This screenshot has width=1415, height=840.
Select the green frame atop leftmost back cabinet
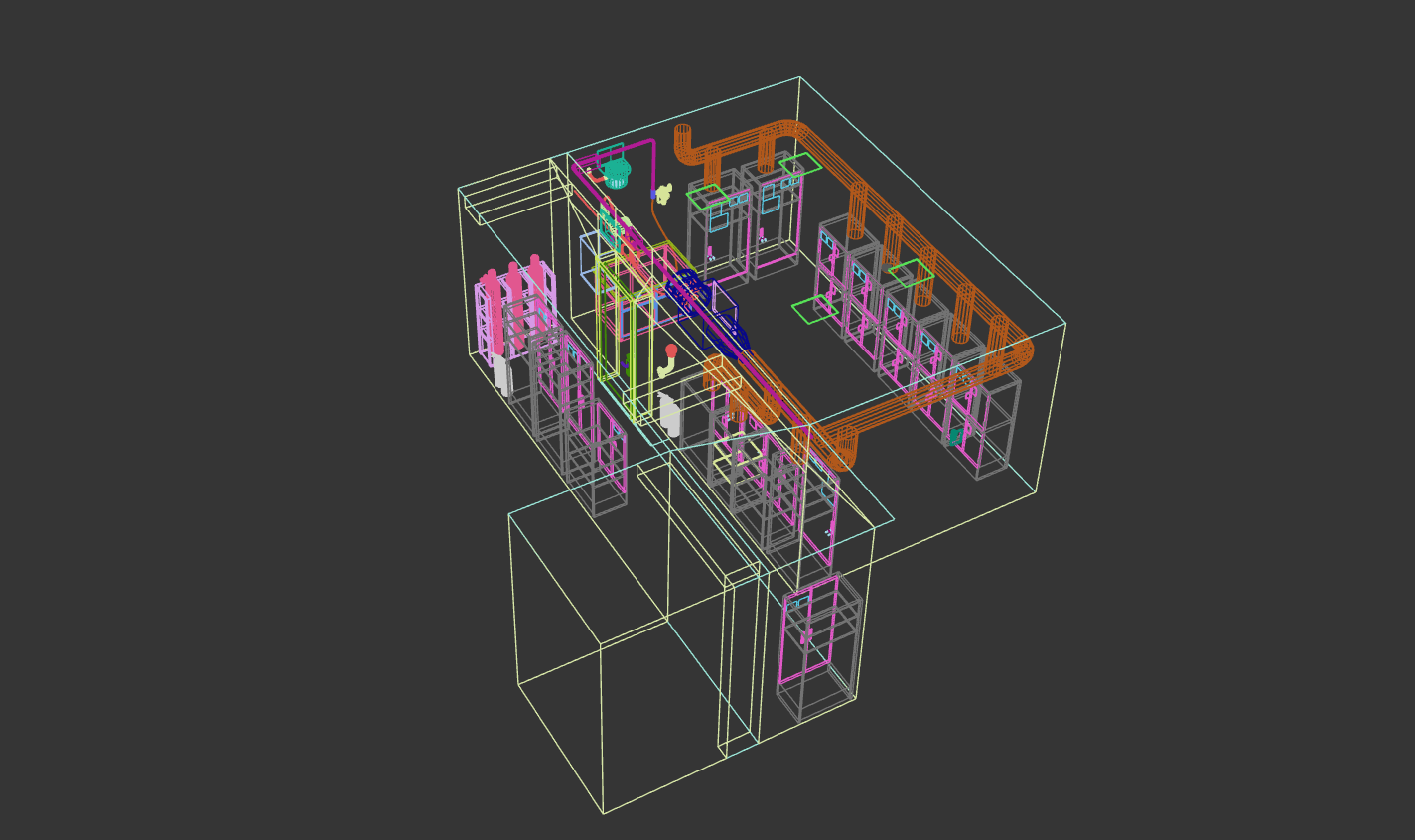pos(705,194)
